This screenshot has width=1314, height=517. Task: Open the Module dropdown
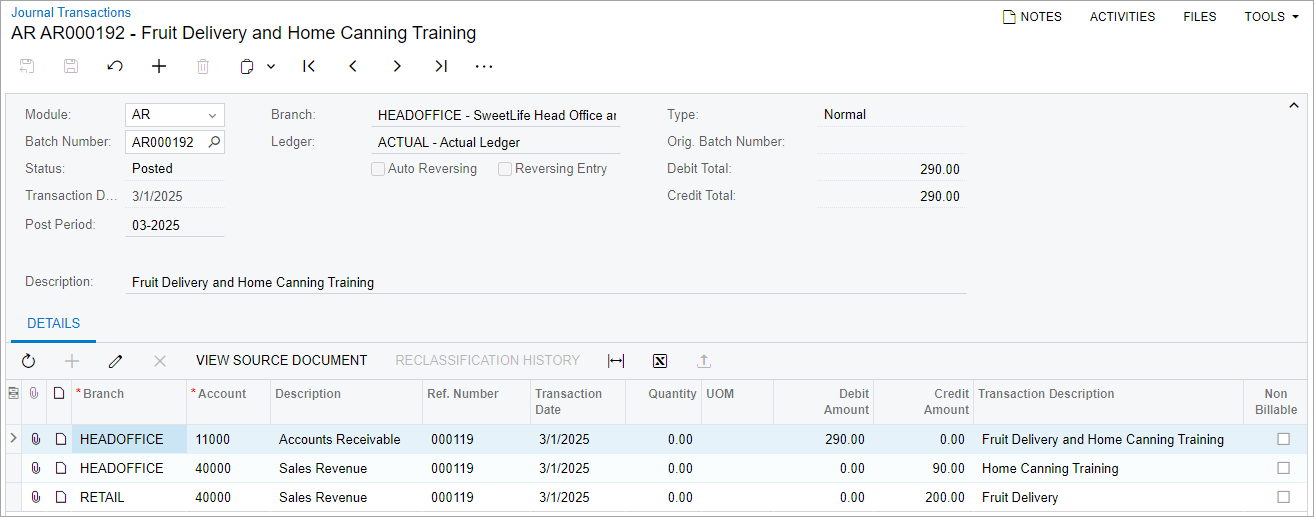pyautogui.click(x=212, y=115)
